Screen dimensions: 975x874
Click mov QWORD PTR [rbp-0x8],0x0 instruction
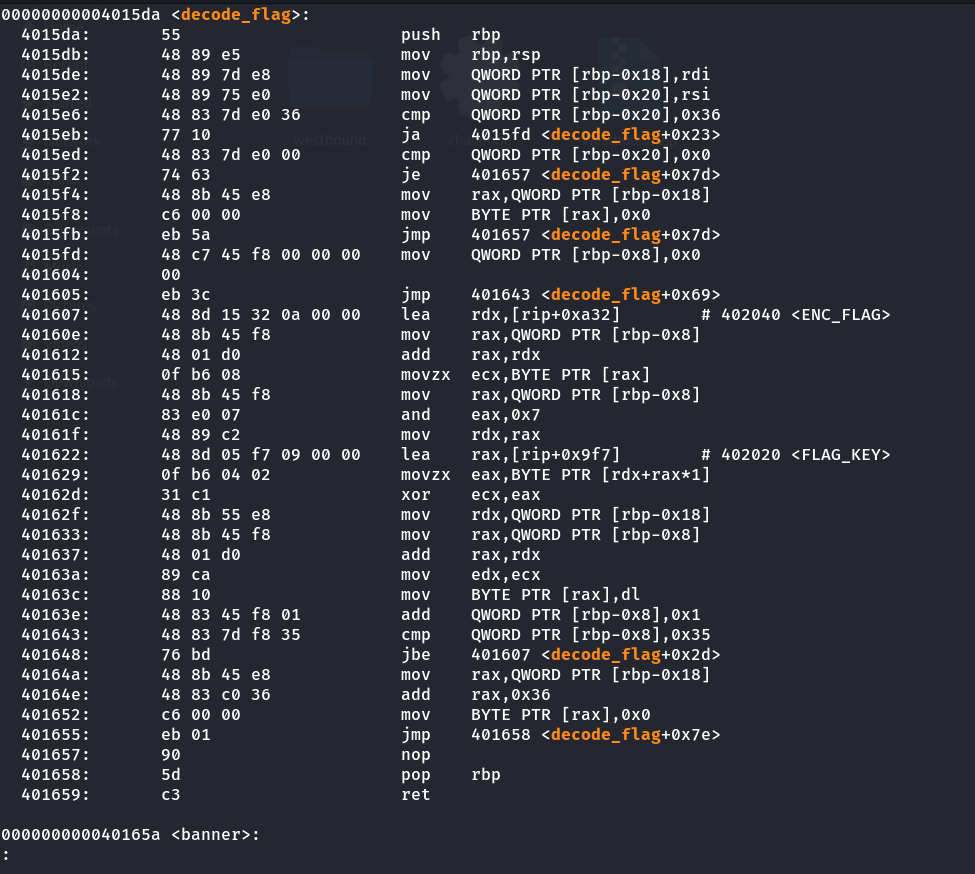(551, 255)
